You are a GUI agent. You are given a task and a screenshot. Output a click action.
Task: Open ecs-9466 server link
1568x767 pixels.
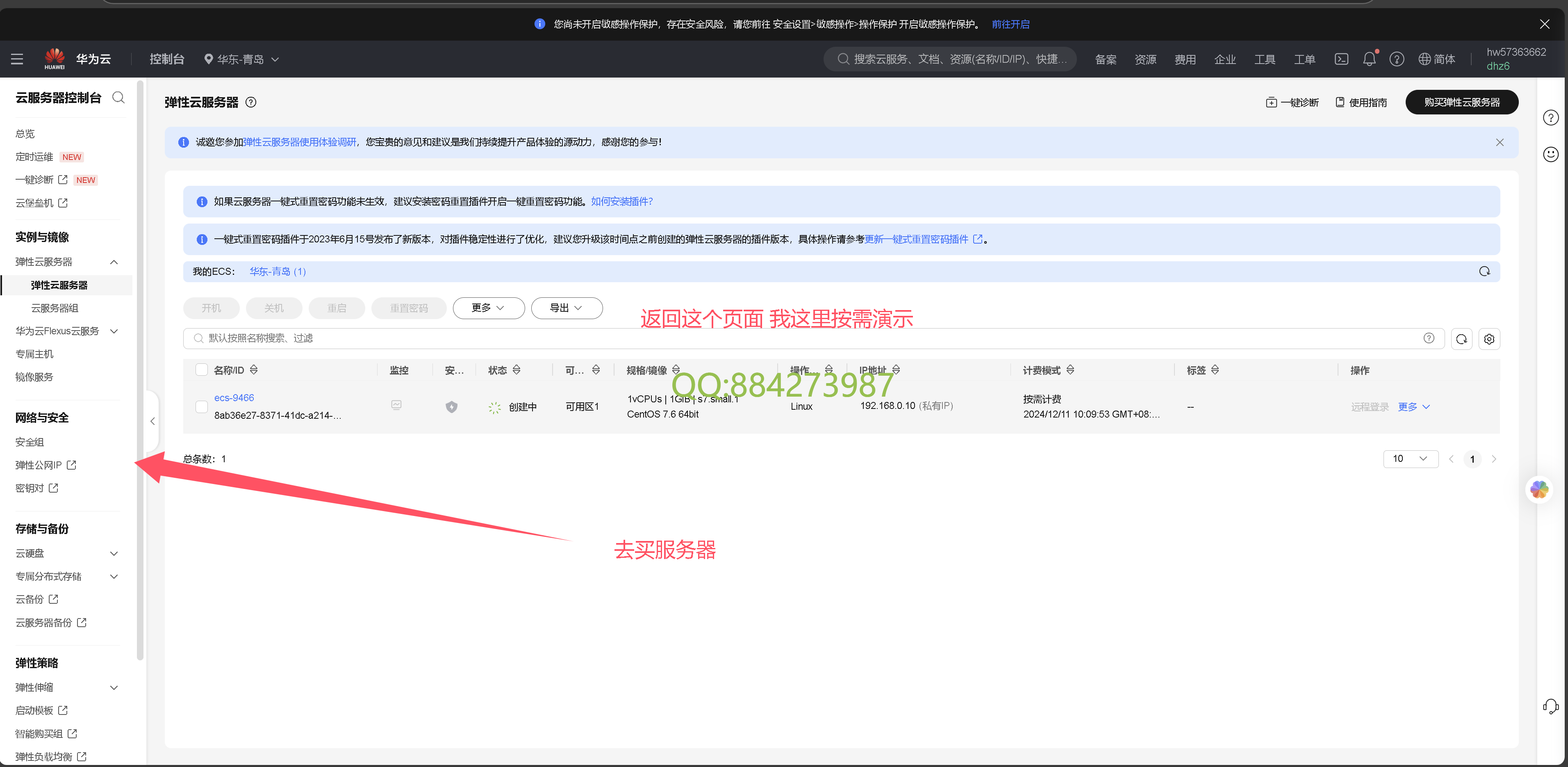pyautogui.click(x=234, y=398)
